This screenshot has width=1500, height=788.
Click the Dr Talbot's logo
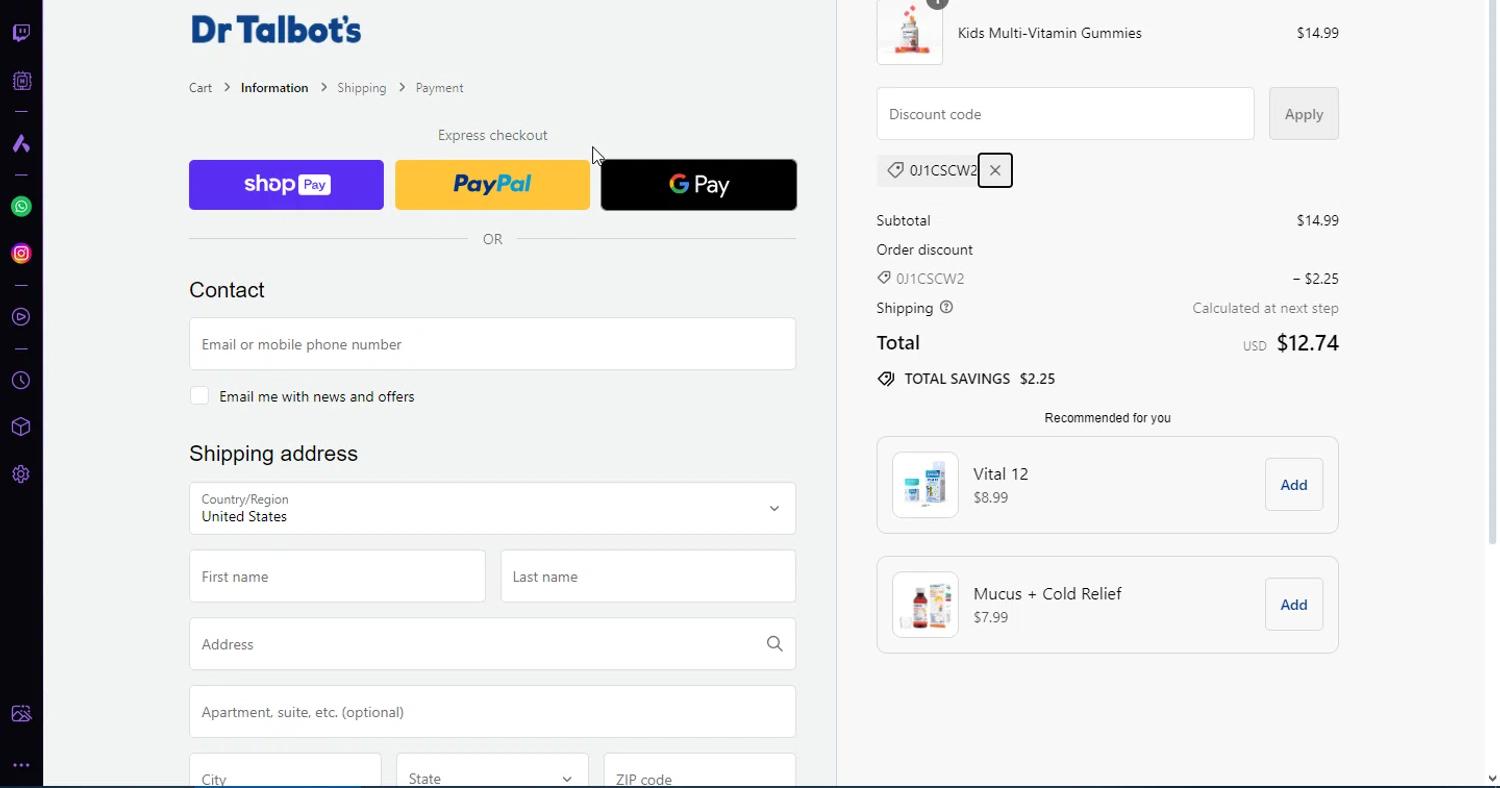276,30
